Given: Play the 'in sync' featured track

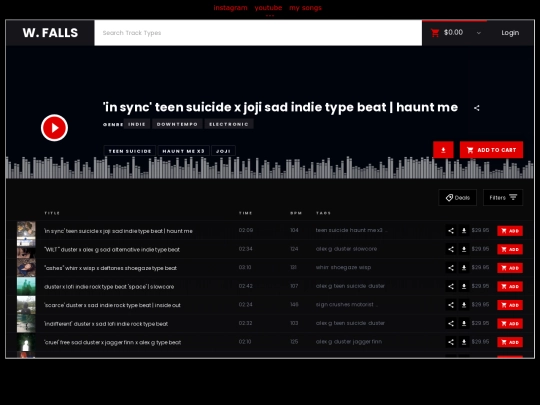Looking at the screenshot, I should point(54,128).
